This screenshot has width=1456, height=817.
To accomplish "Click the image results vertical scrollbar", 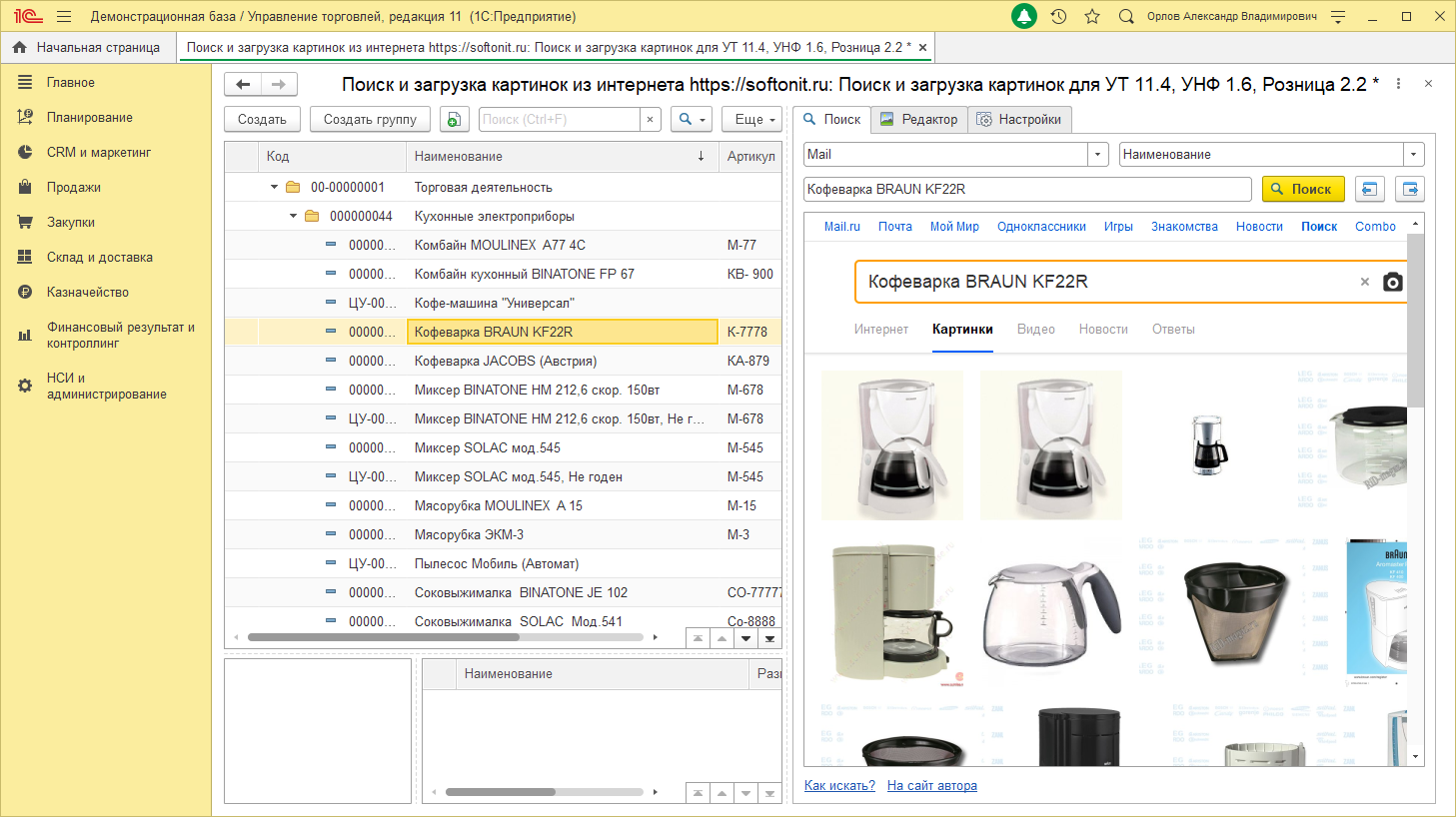I will pyautogui.click(x=1415, y=320).
